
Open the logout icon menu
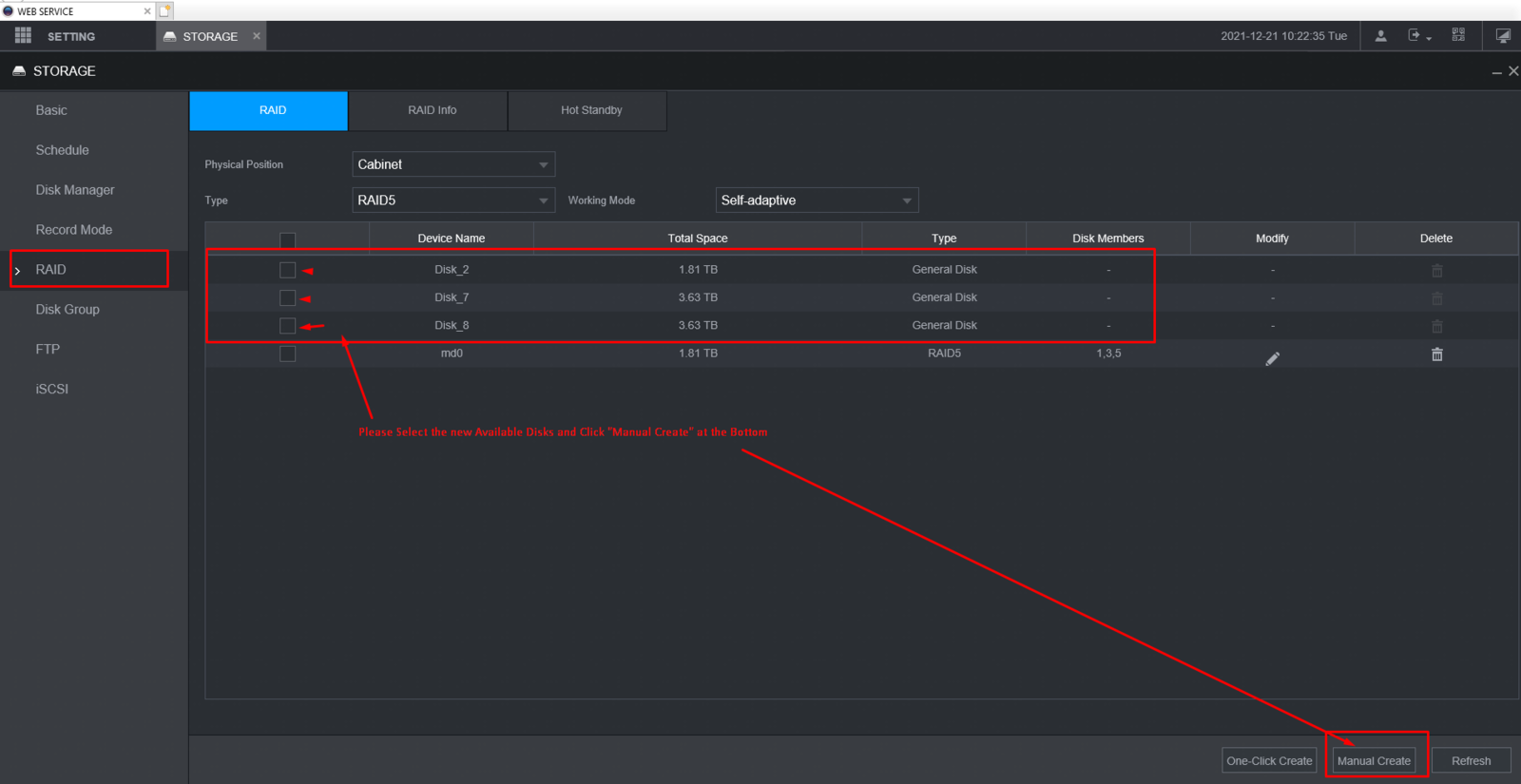pos(1418,36)
